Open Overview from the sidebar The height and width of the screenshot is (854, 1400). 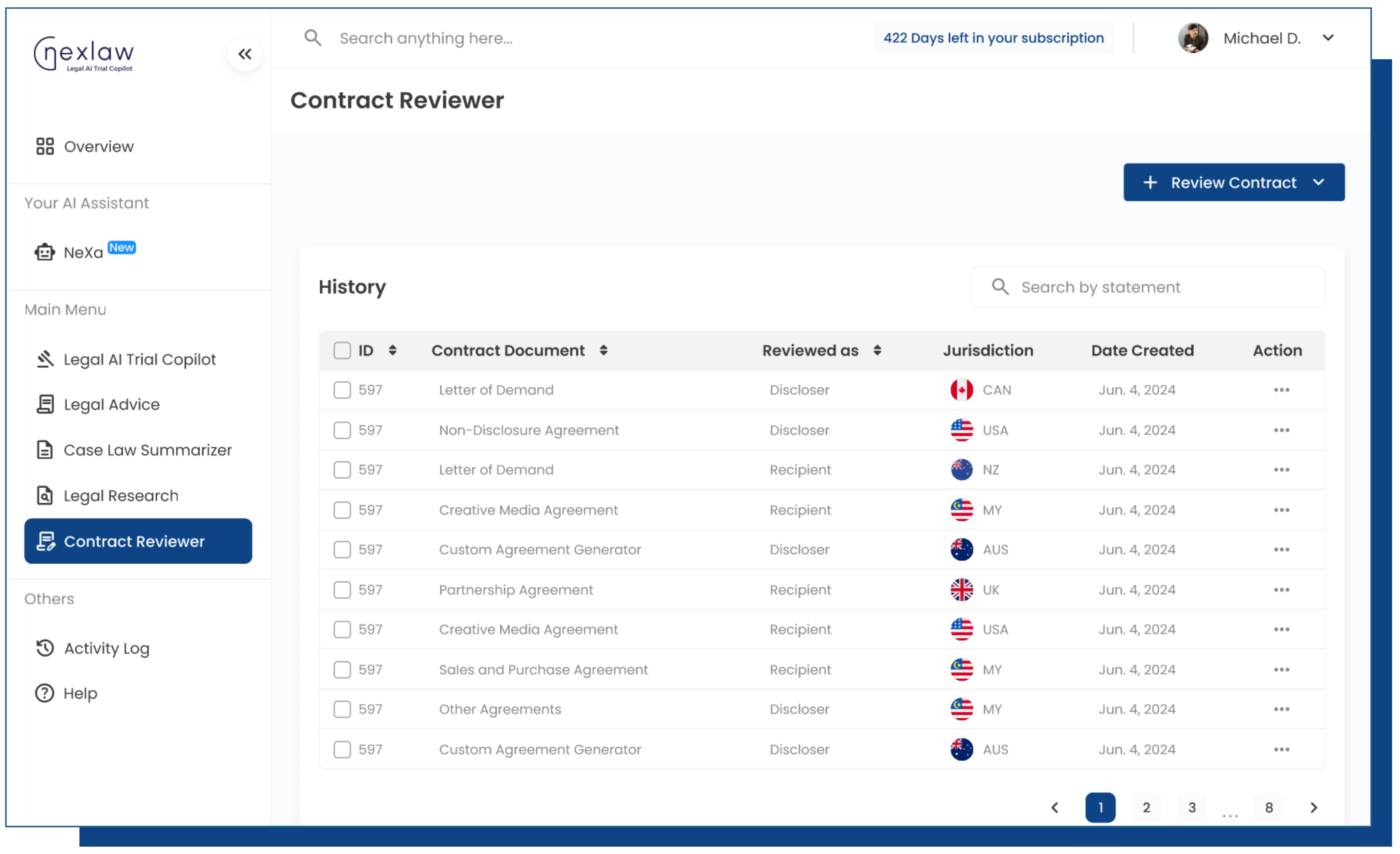85,147
